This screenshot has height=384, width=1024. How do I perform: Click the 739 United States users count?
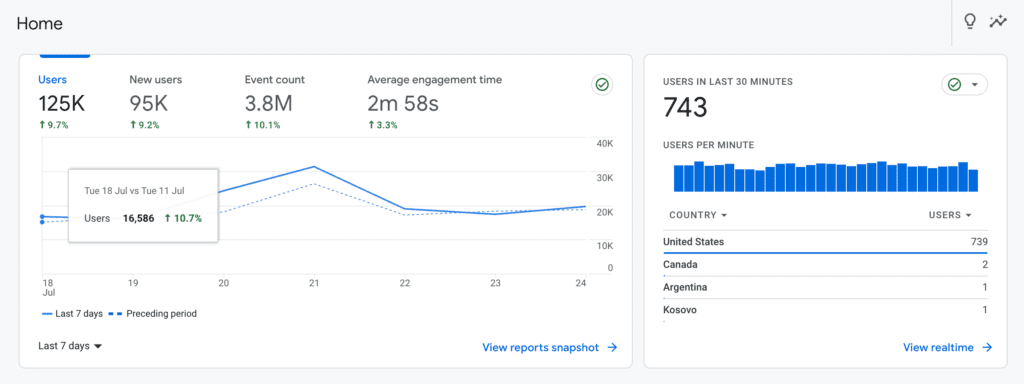coord(979,242)
